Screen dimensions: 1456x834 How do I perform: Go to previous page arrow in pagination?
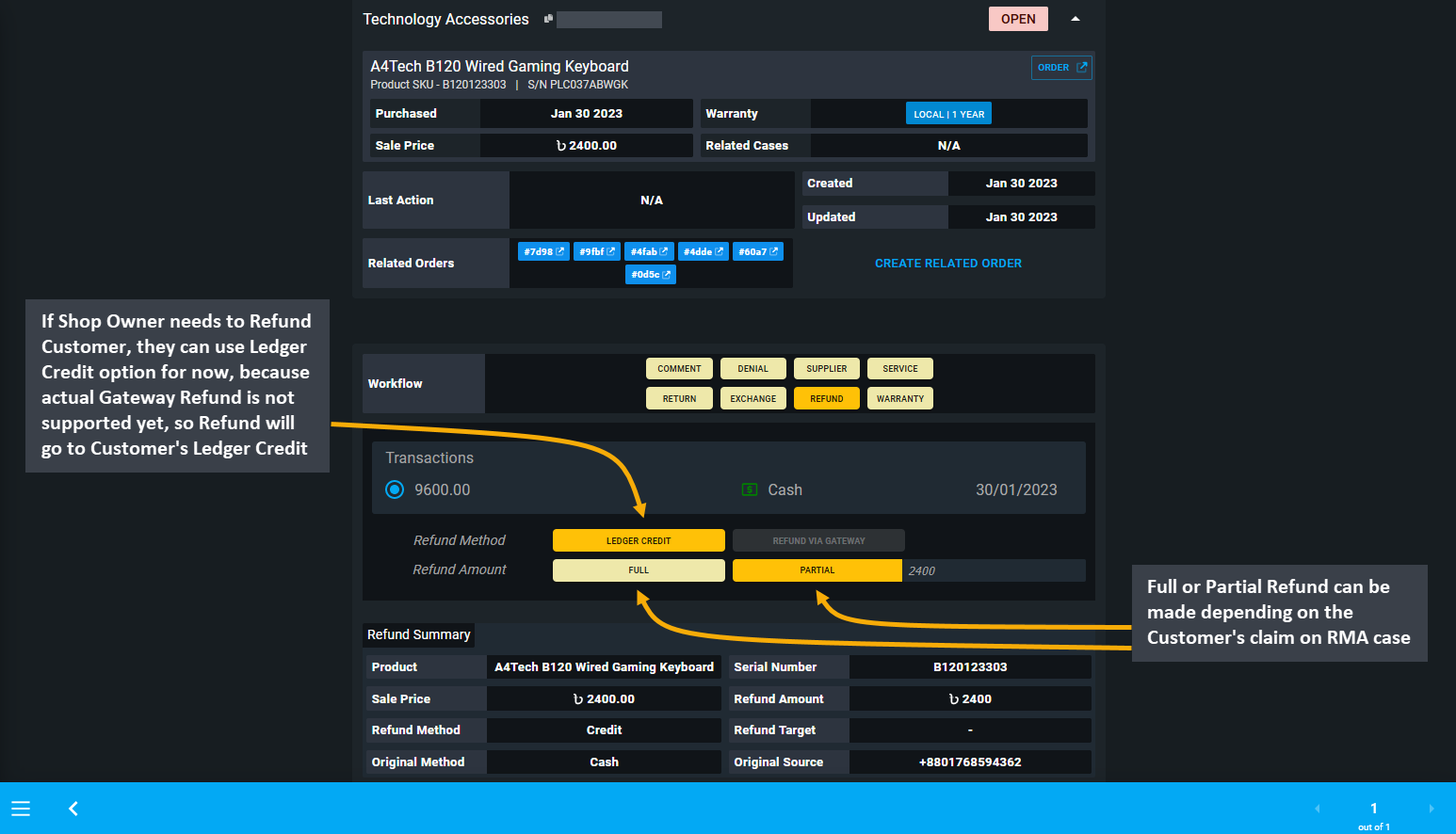click(x=1317, y=809)
